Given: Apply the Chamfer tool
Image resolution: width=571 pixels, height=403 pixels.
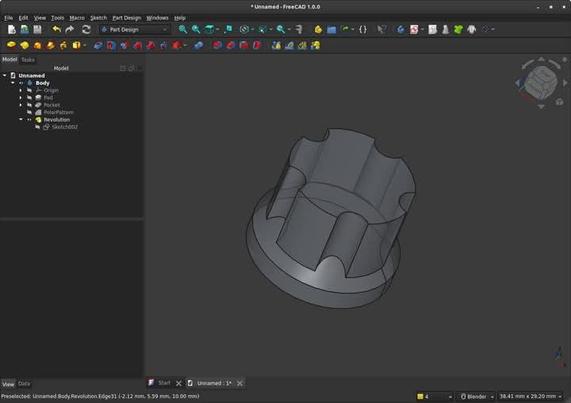Looking at the screenshot, I should (x=231, y=45).
